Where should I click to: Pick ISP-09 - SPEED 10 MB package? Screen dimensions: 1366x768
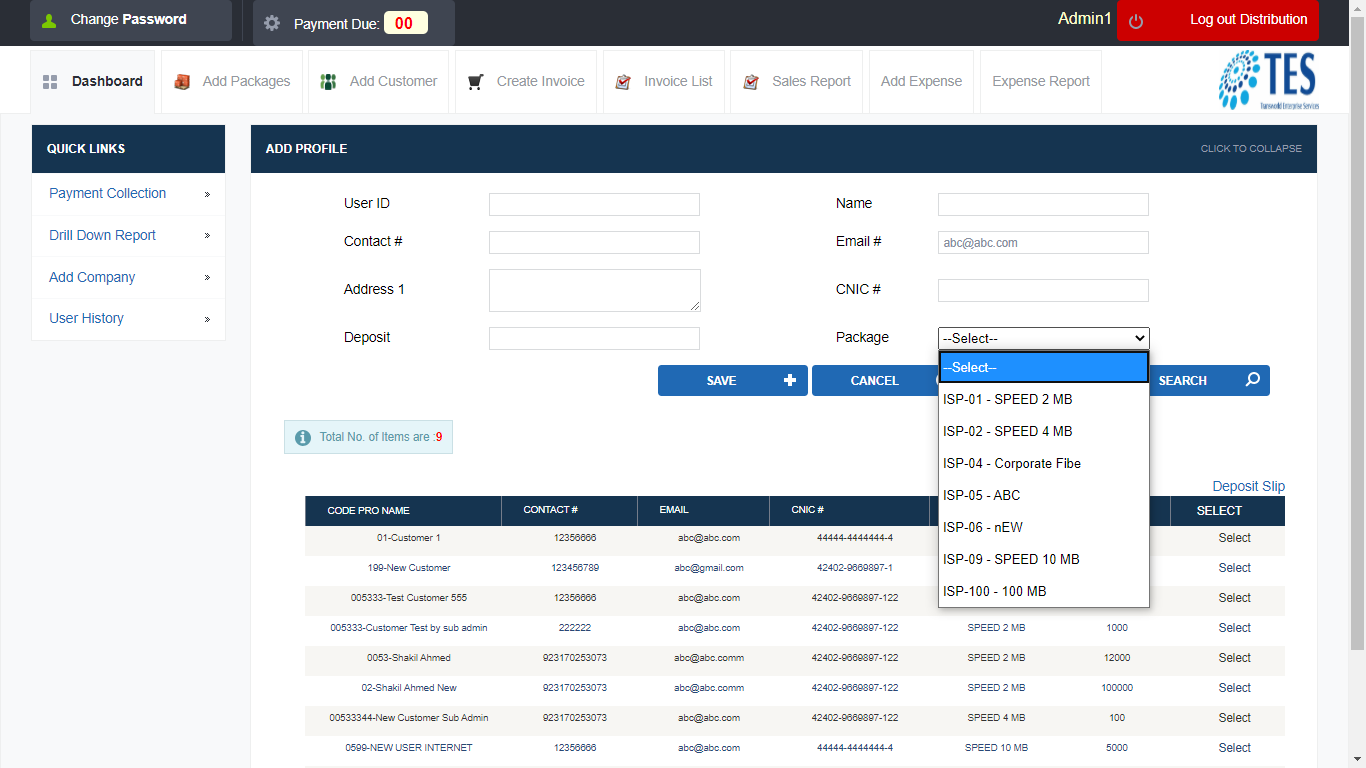1043,559
